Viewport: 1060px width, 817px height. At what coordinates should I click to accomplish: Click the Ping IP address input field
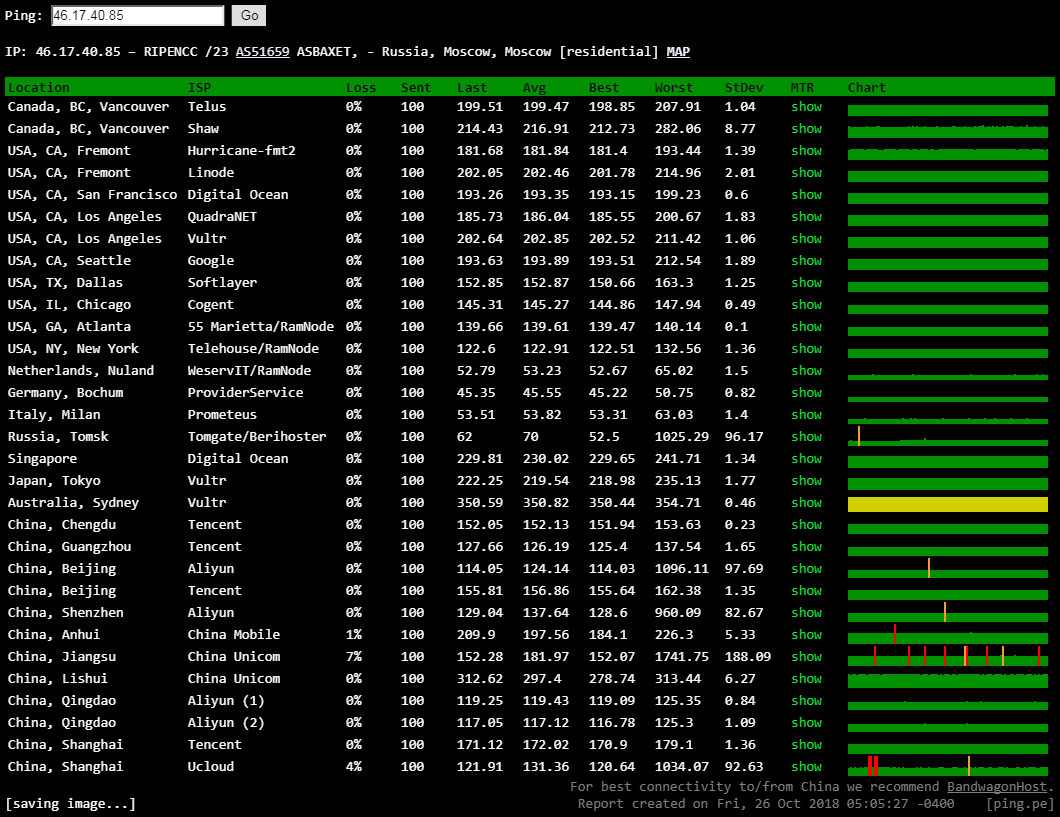tap(137, 16)
